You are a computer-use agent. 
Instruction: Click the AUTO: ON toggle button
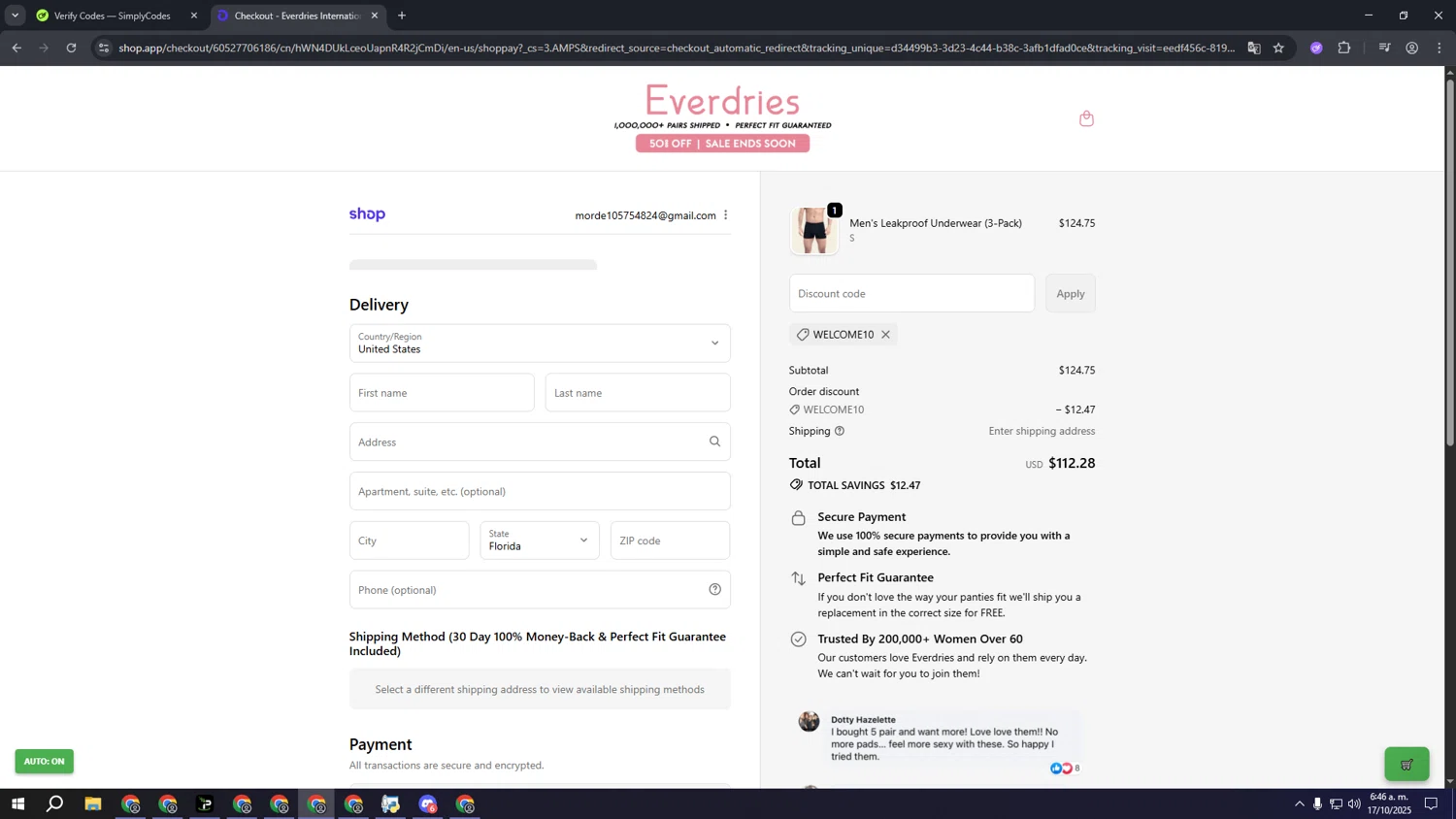[x=44, y=761]
